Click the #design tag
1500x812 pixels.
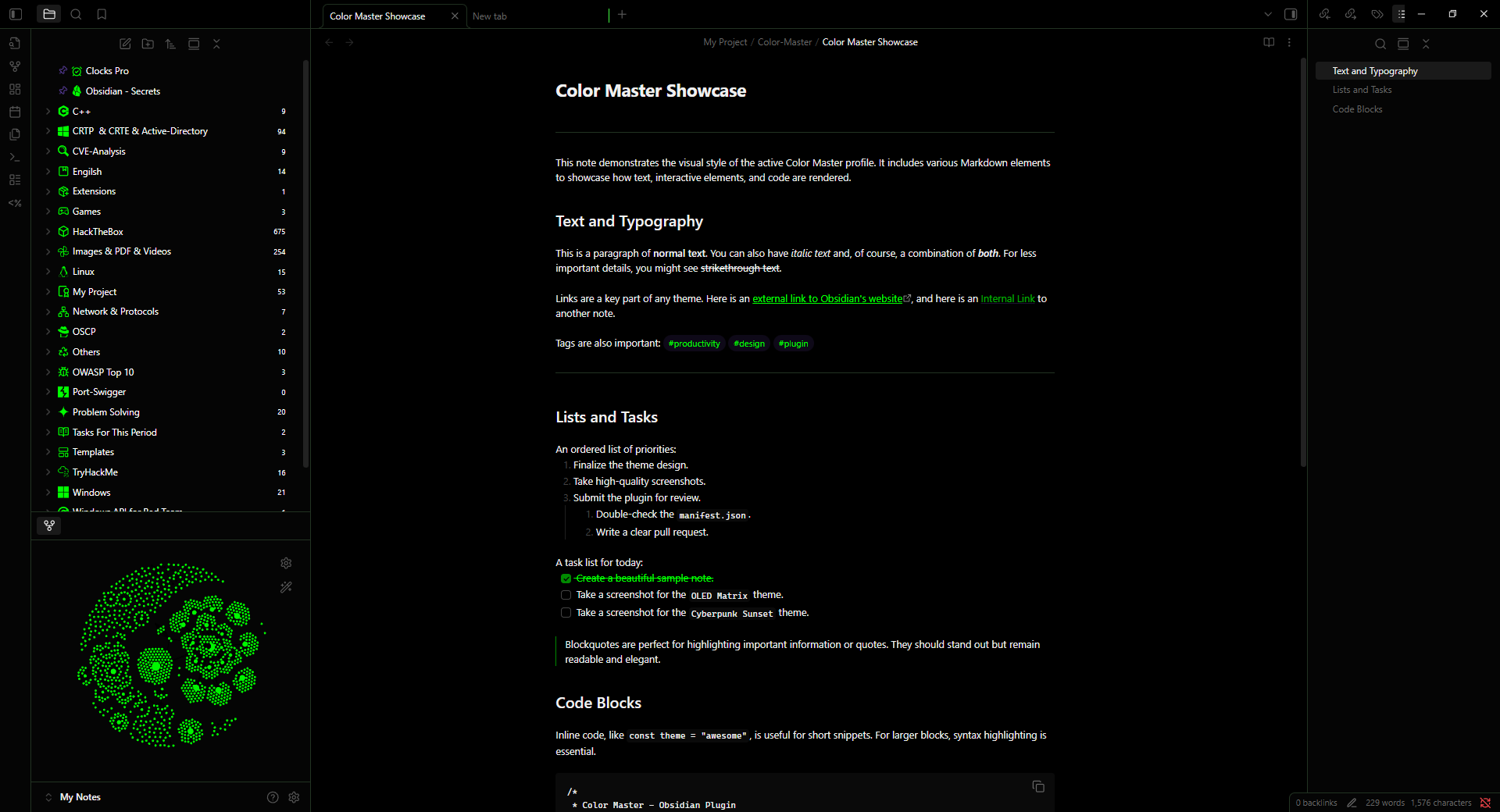(749, 344)
